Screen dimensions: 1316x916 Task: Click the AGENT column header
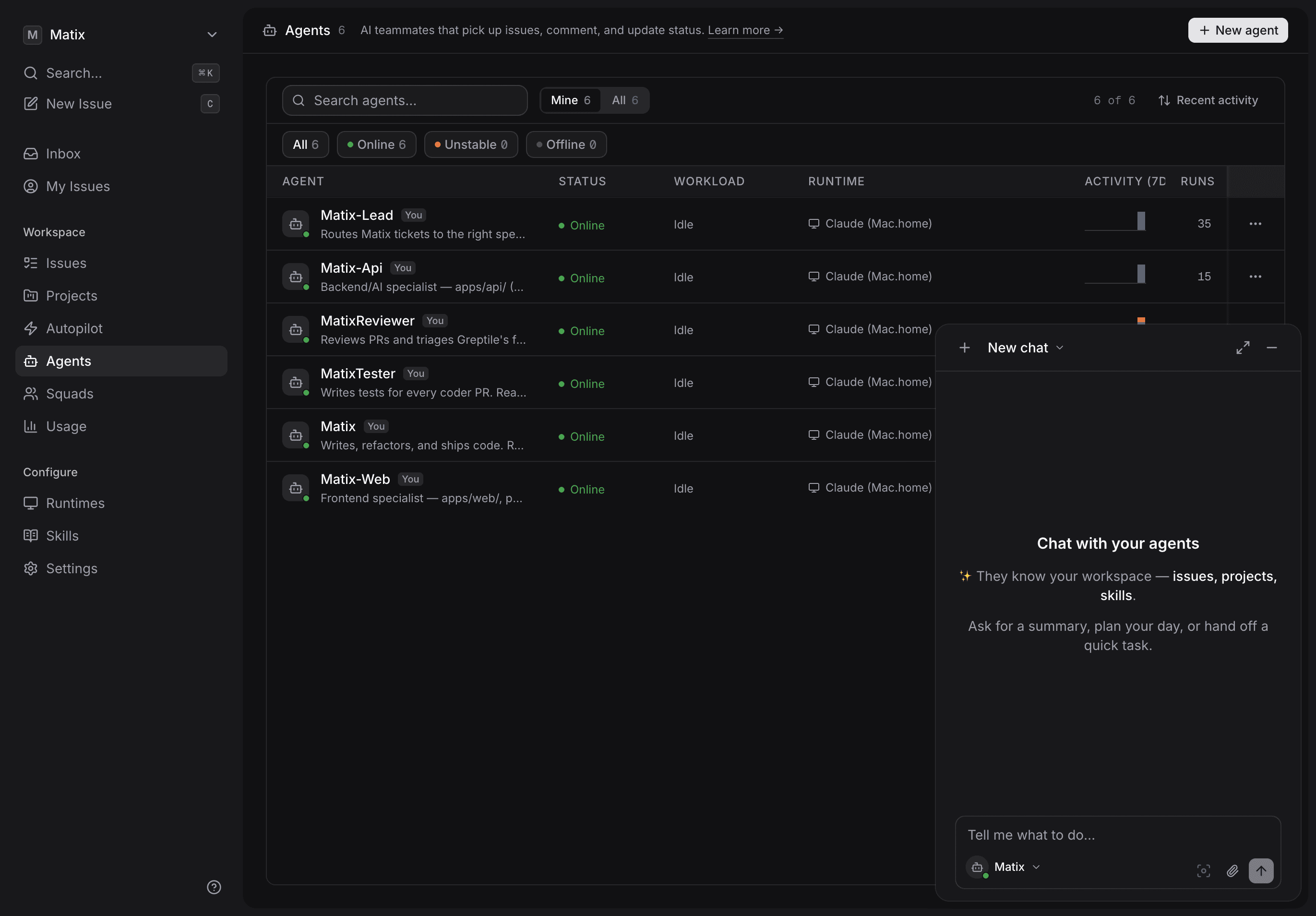303,181
